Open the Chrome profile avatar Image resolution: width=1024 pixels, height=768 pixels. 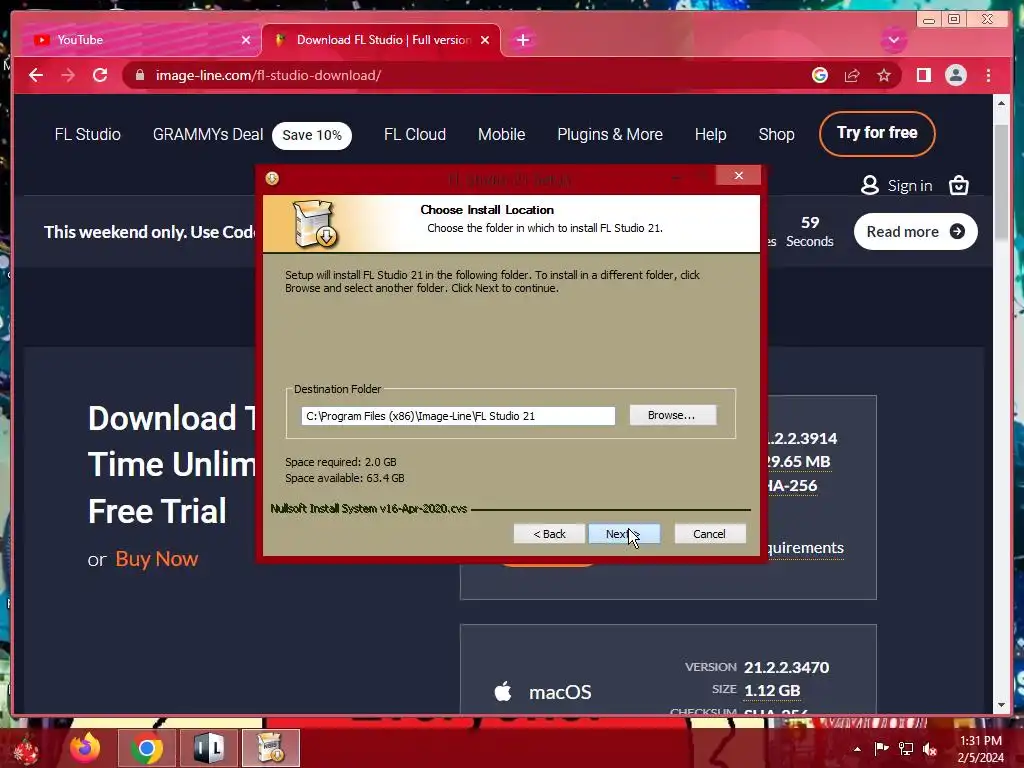click(955, 75)
